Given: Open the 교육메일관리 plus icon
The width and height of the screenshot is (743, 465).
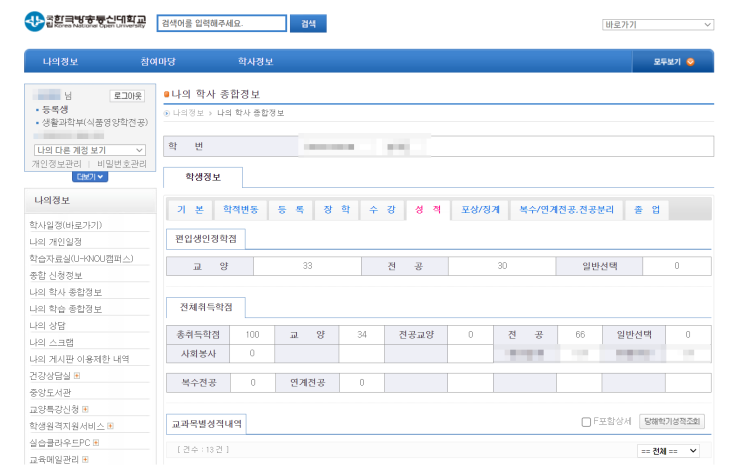Looking at the screenshot, I should click(85, 459).
